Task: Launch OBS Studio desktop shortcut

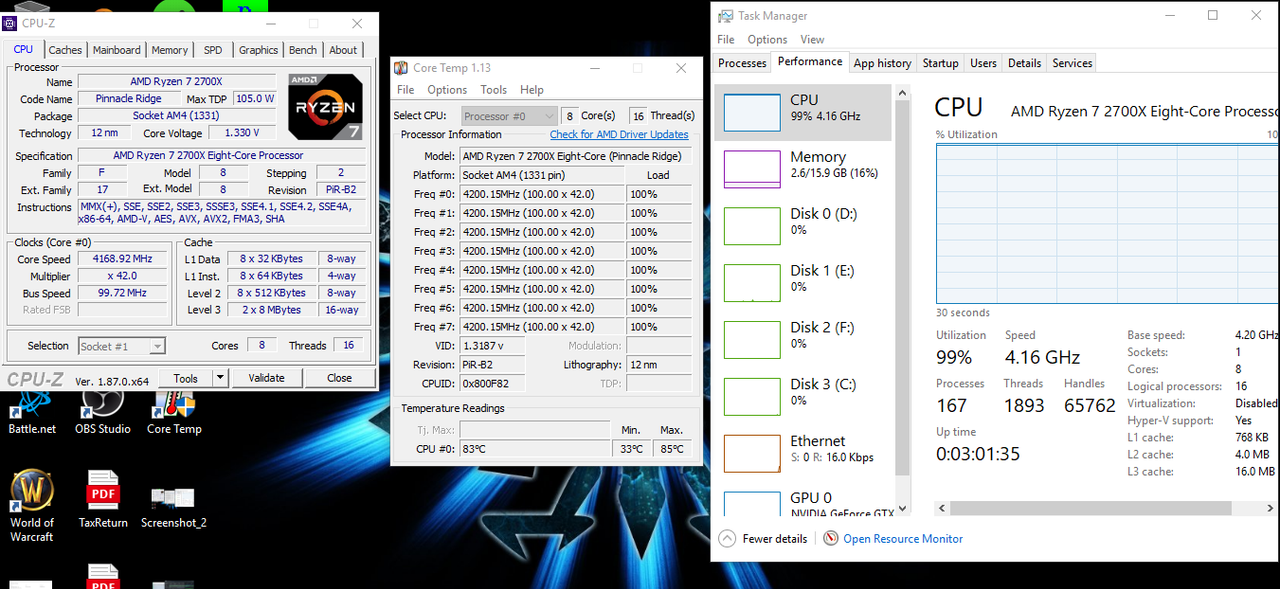Action: tap(102, 412)
